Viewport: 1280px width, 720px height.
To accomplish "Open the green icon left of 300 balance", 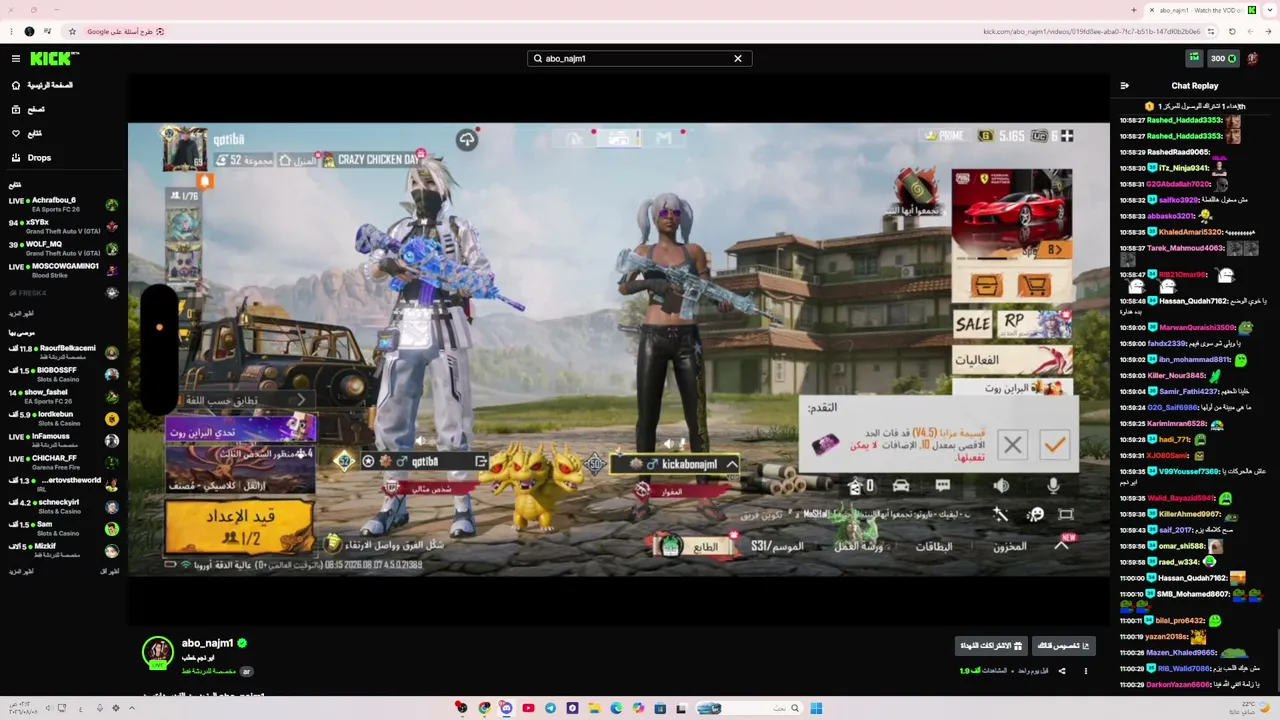I will click(1193, 58).
